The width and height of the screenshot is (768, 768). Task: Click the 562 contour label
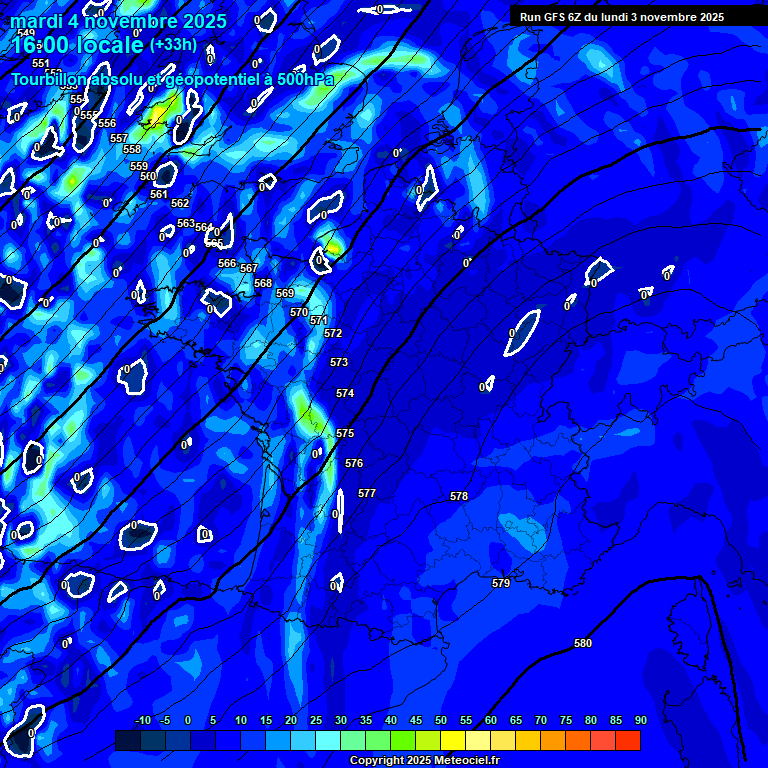coord(180,203)
